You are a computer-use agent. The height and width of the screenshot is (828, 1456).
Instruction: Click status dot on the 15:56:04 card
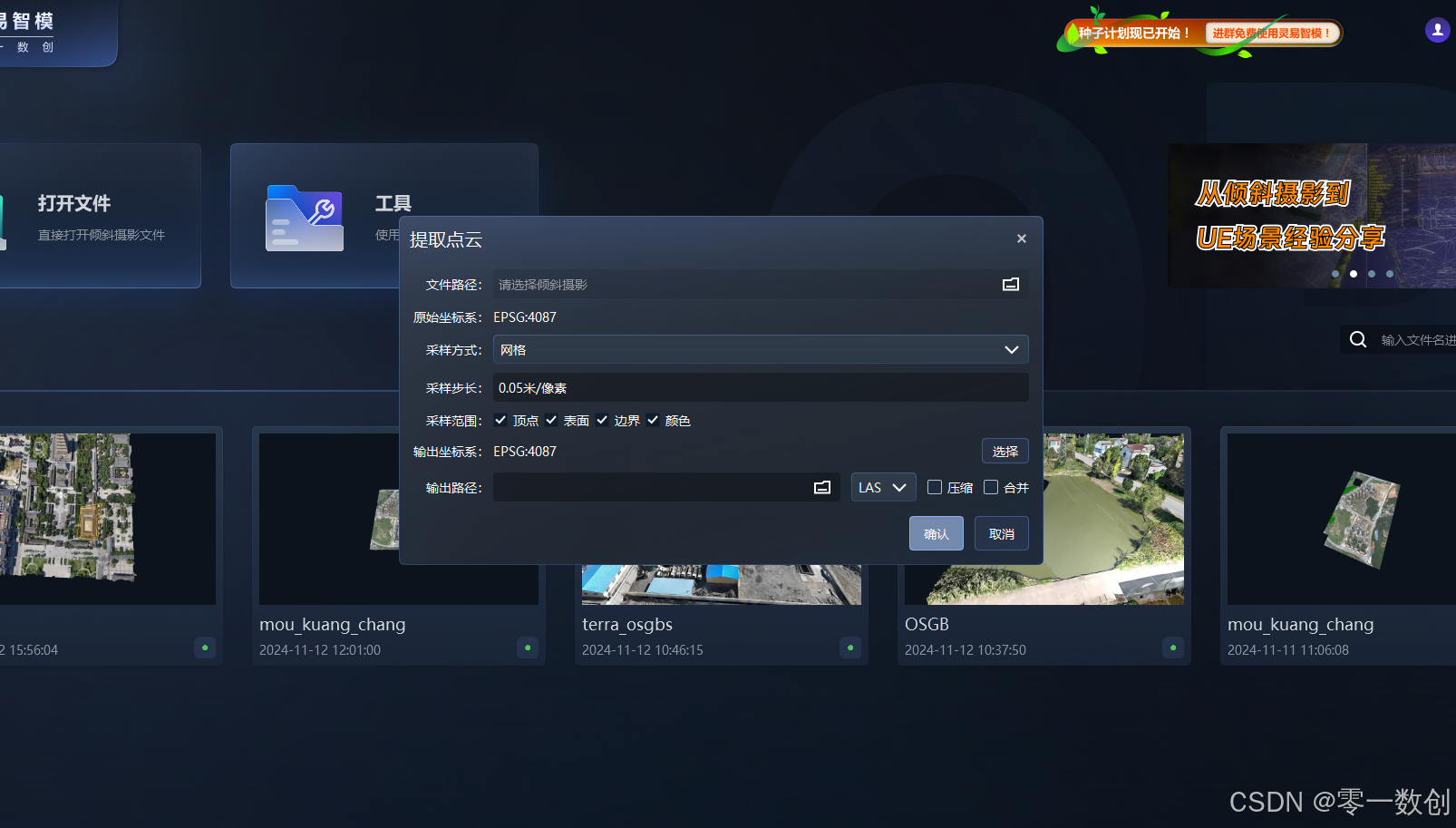coord(205,648)
